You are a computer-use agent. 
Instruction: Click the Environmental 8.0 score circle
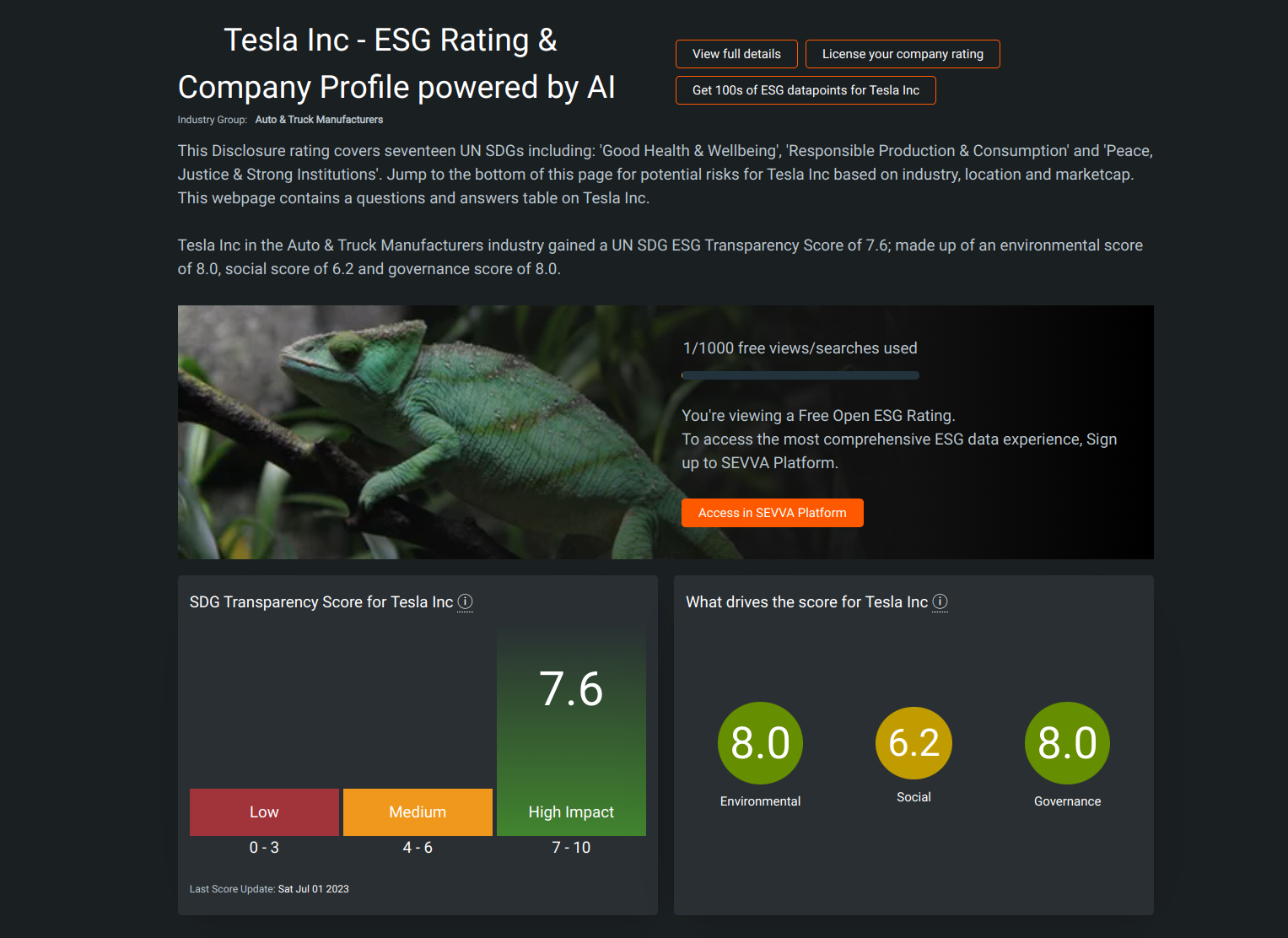pos(760,743)
